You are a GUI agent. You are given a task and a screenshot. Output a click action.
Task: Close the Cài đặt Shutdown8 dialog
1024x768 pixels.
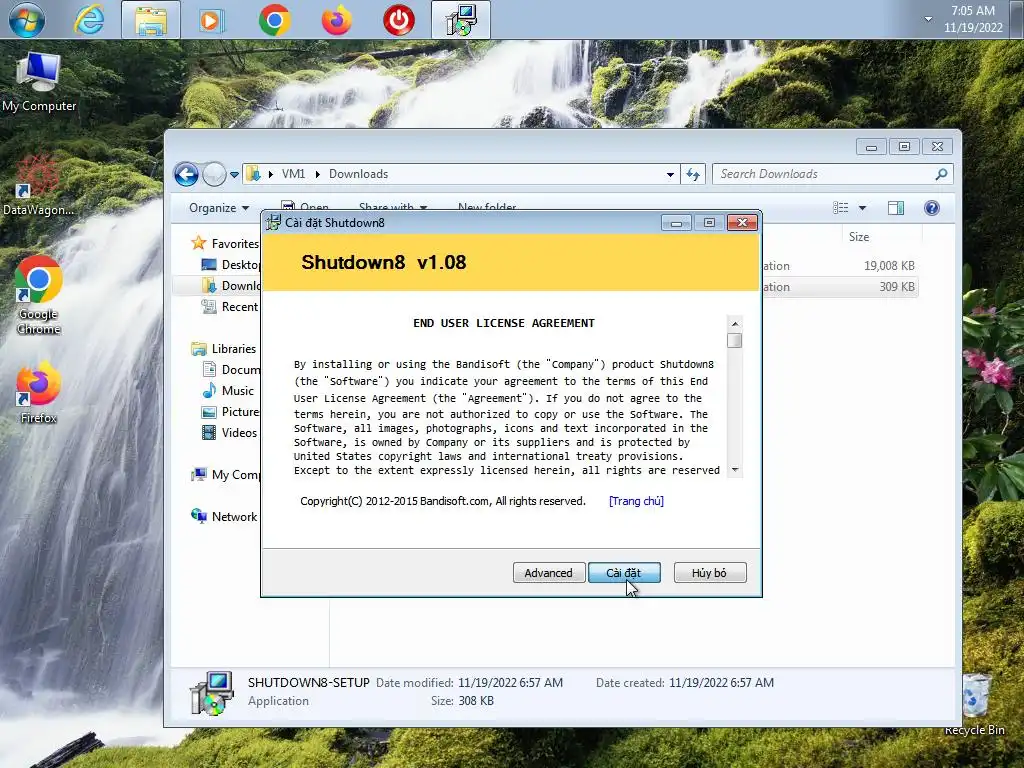click(x=742, y=223)
